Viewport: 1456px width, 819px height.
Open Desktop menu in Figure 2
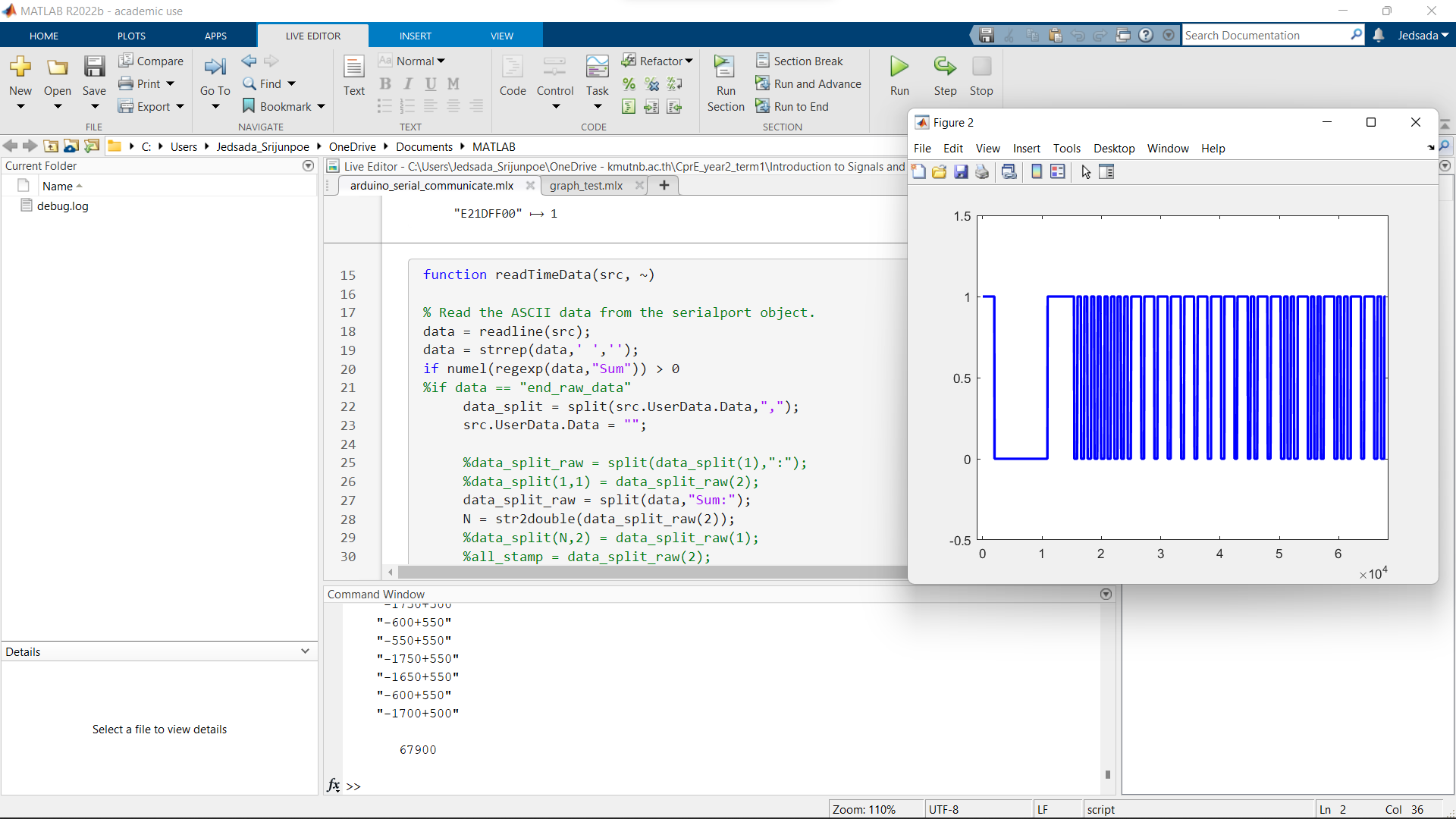click(x=1114, y=149)
